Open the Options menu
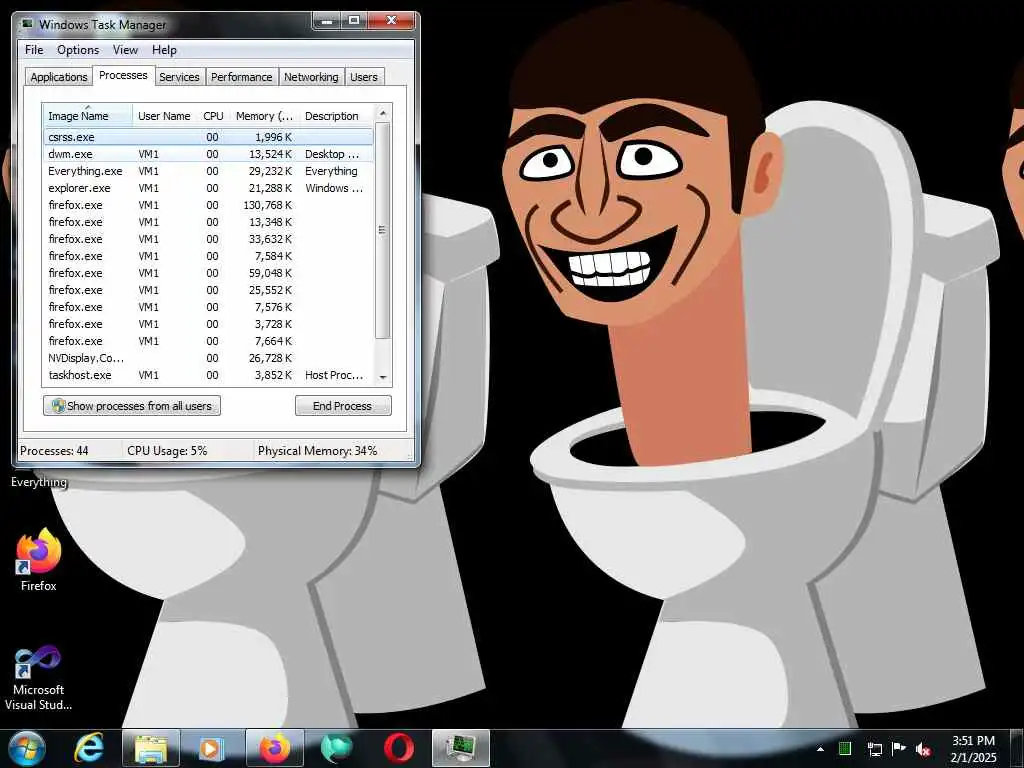The width and height of the screenshot is (1024, 768). tap(78, 50)
